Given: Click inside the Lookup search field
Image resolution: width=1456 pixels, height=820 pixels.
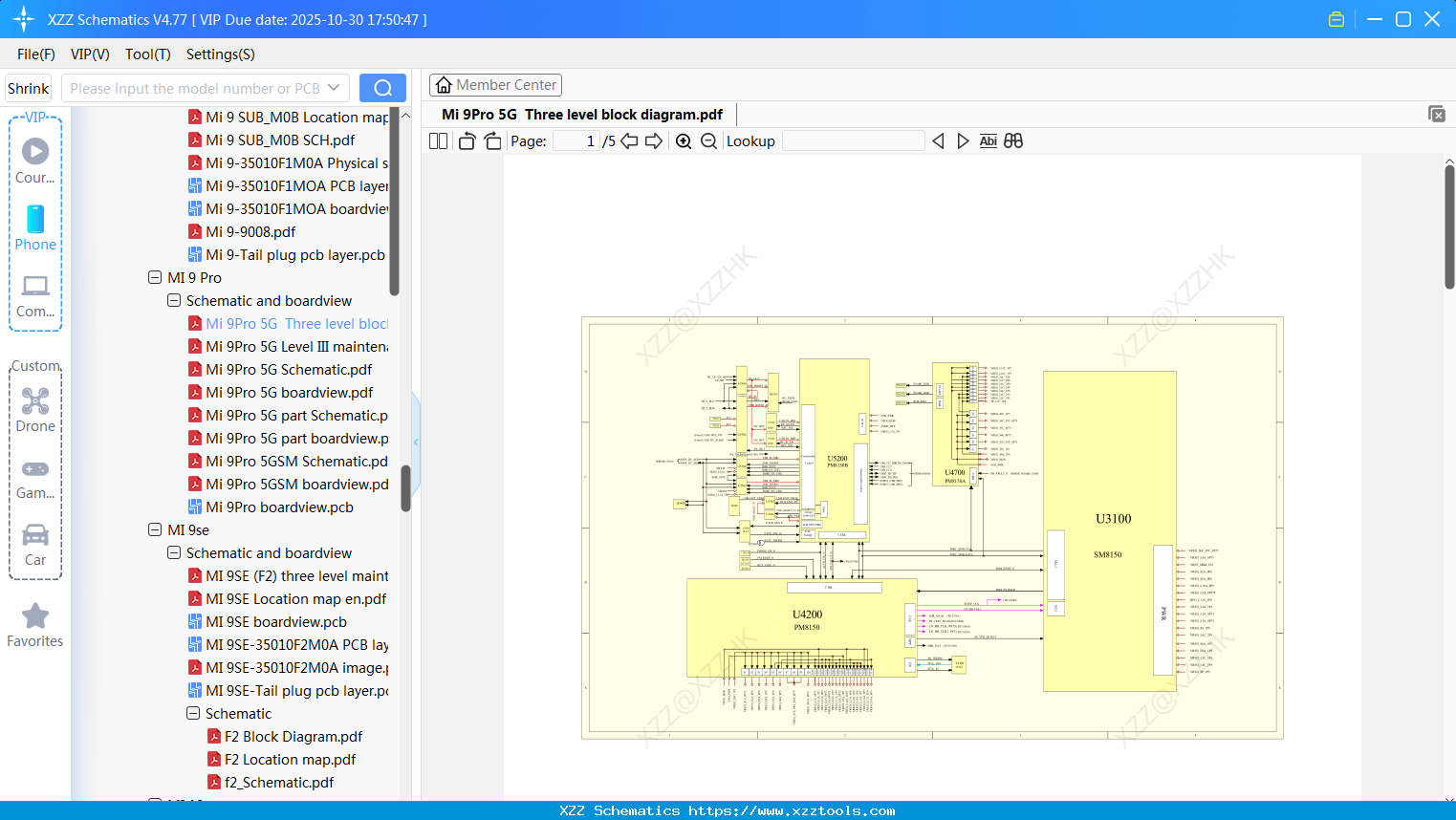Looking at the screenshot, I should coord(853,140).
